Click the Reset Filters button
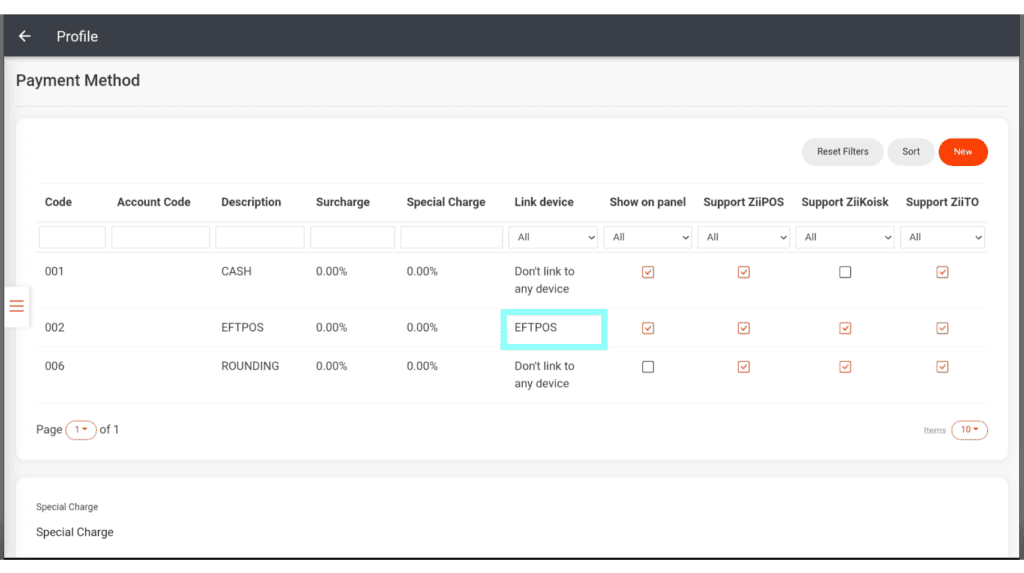Screen dimensions: 1024x573 pos(842,152)
